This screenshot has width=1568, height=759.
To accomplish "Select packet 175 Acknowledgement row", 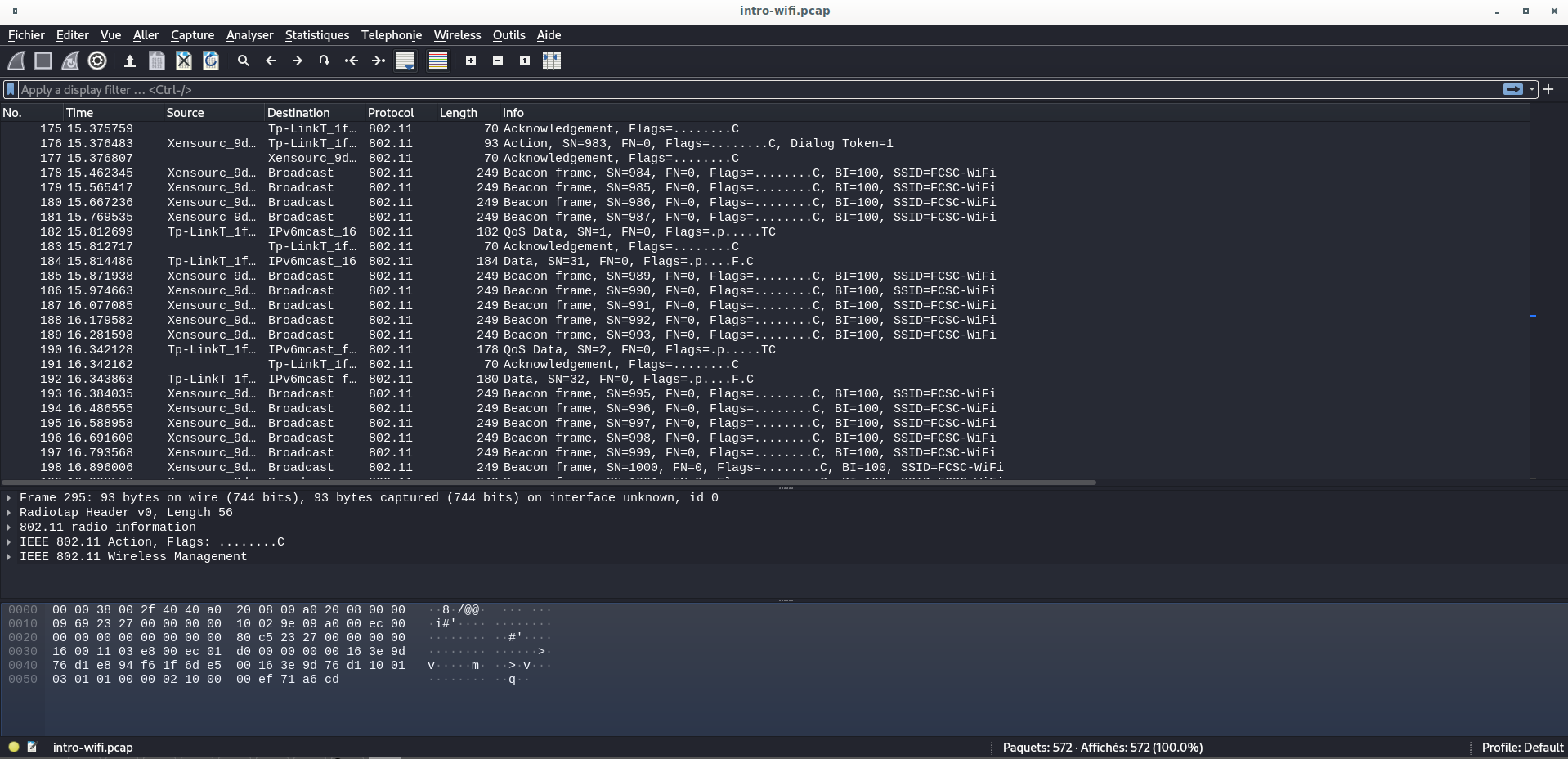I will pos(764,129).
